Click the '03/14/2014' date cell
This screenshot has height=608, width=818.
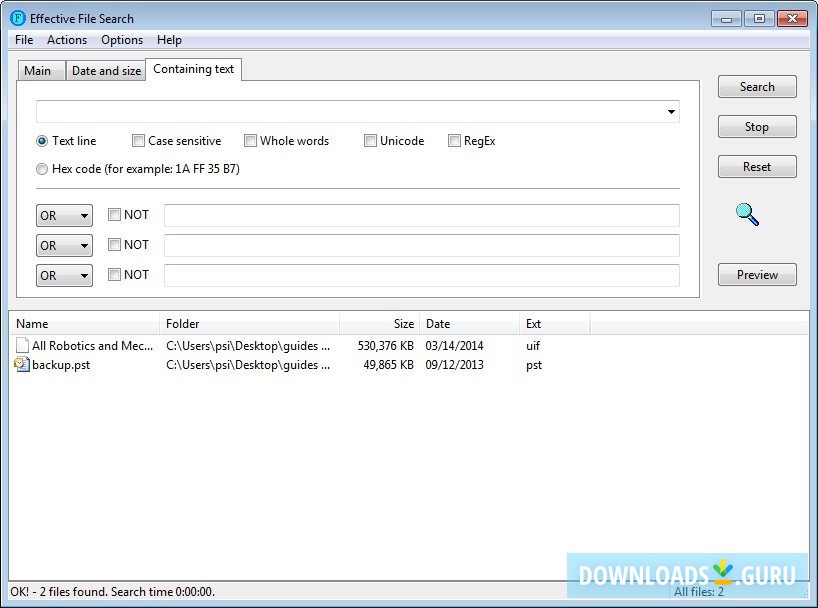454,345
